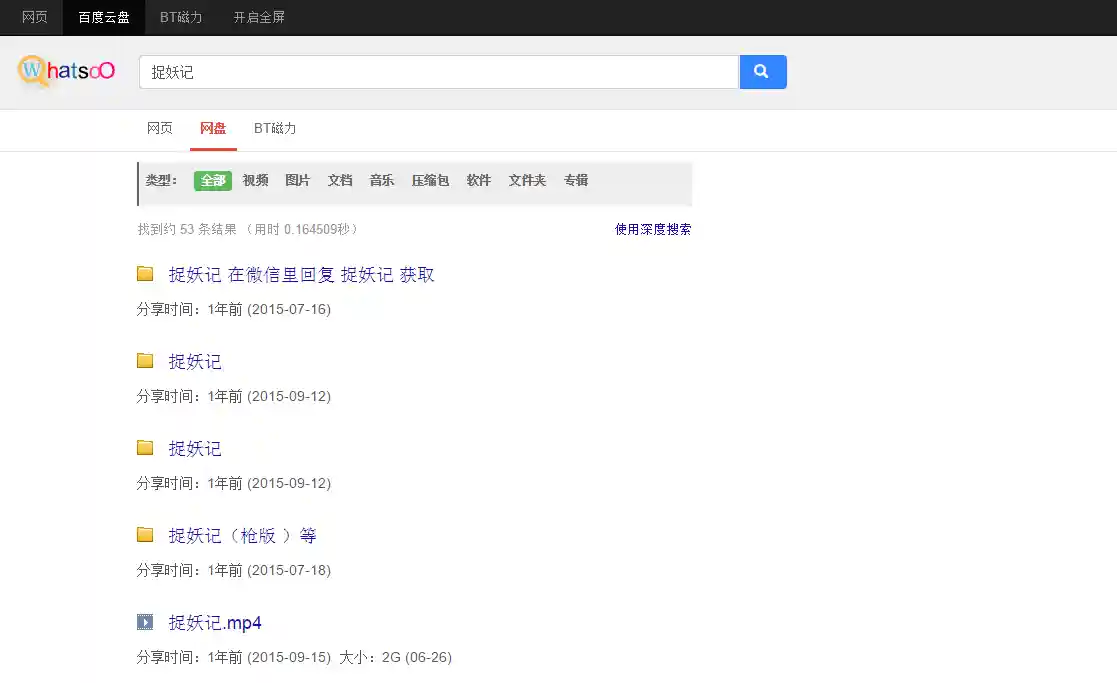Screen dimensions: 1117x683
Task: Click the 找到约 53 条结果 text
Action: pyautogui.click(x=187, y=229)
